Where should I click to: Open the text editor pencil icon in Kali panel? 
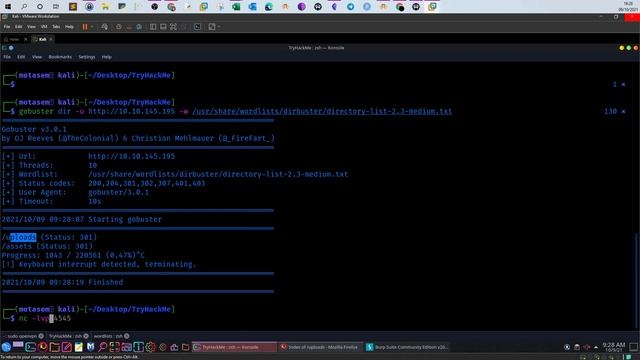click(x=67, y=347)
